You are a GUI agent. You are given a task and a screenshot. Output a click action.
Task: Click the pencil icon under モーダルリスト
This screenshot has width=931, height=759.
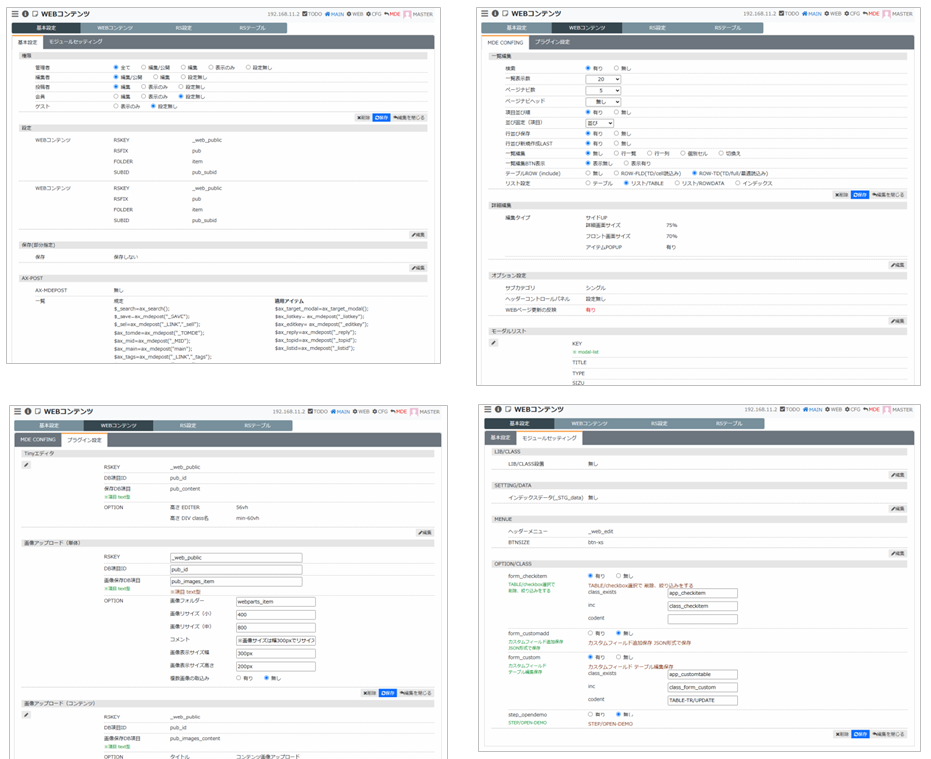[x=493, y=343]
